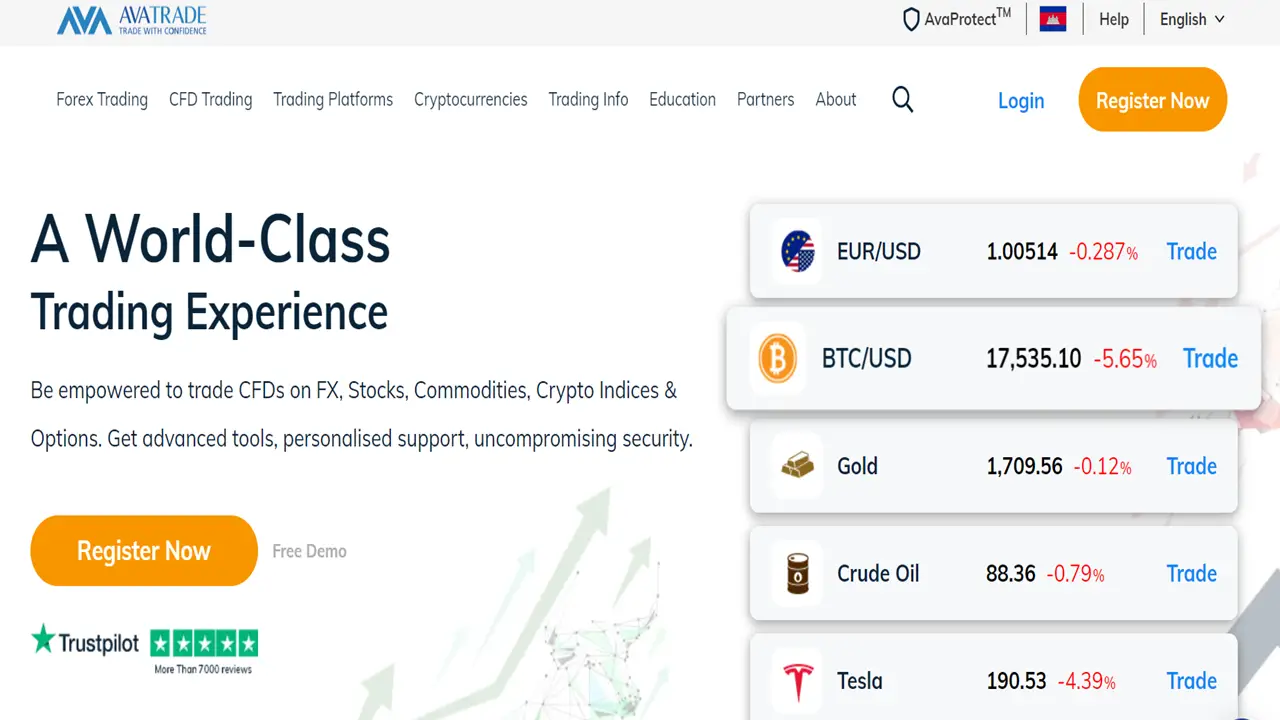Screen dimensions: 1280x720
Task: Click the Free Demo link
Action: tap(309, 551)
